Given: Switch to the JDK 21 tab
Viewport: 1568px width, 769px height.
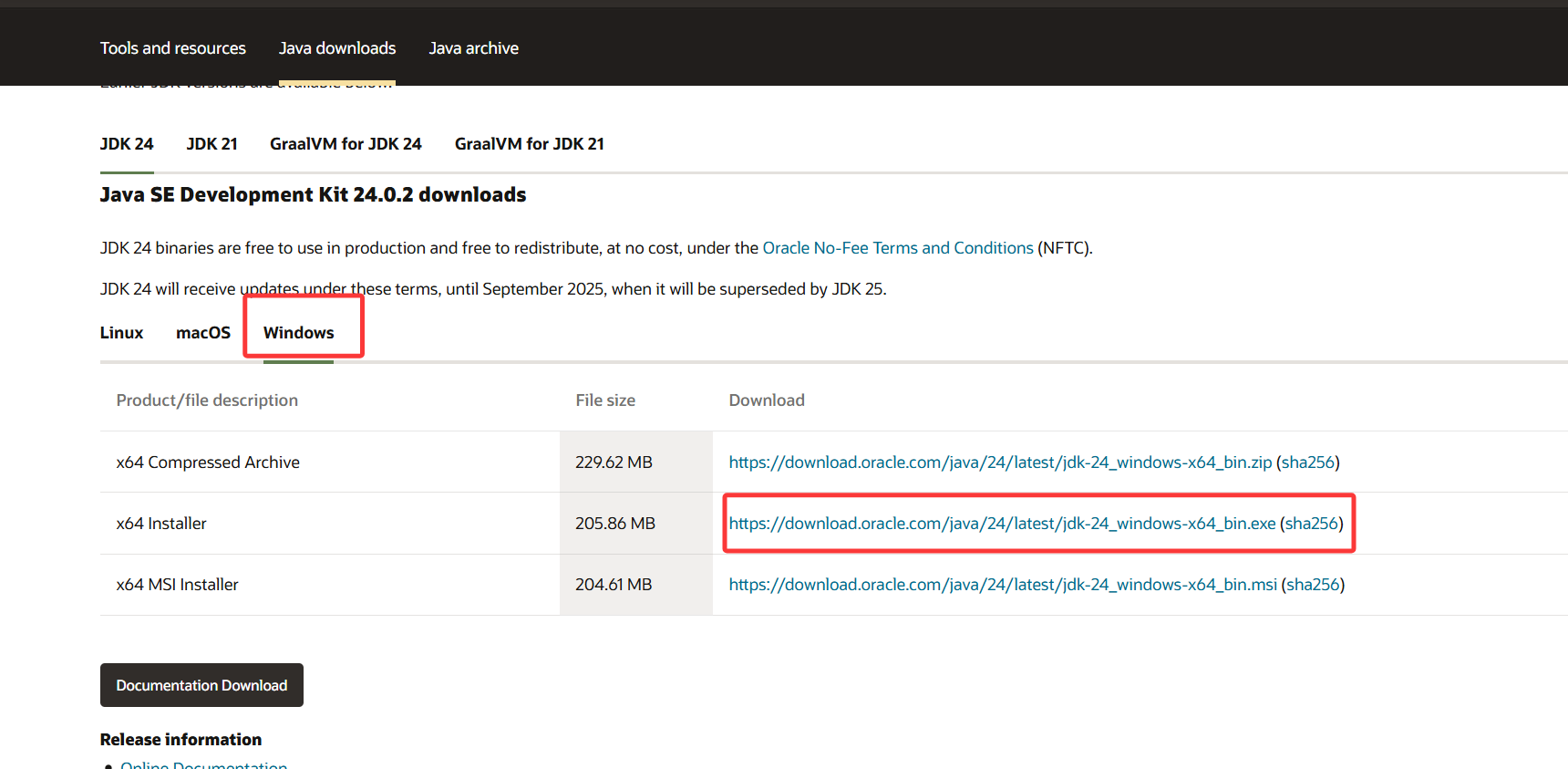Looking at the screenshot, I should [211, 144].
